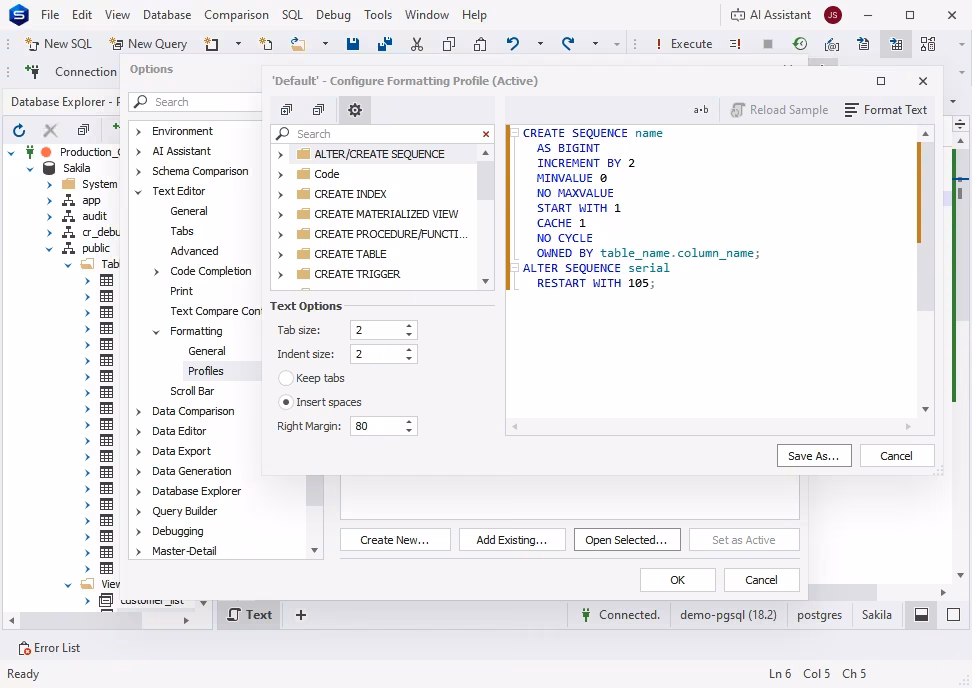Click the Open file folder icon
Image resolution: width=972 pixels, height=688 pixels.
click(x=298, y=44)
